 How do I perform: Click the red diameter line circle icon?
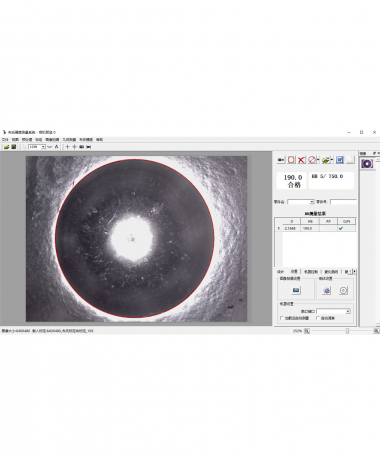[312, 160]
